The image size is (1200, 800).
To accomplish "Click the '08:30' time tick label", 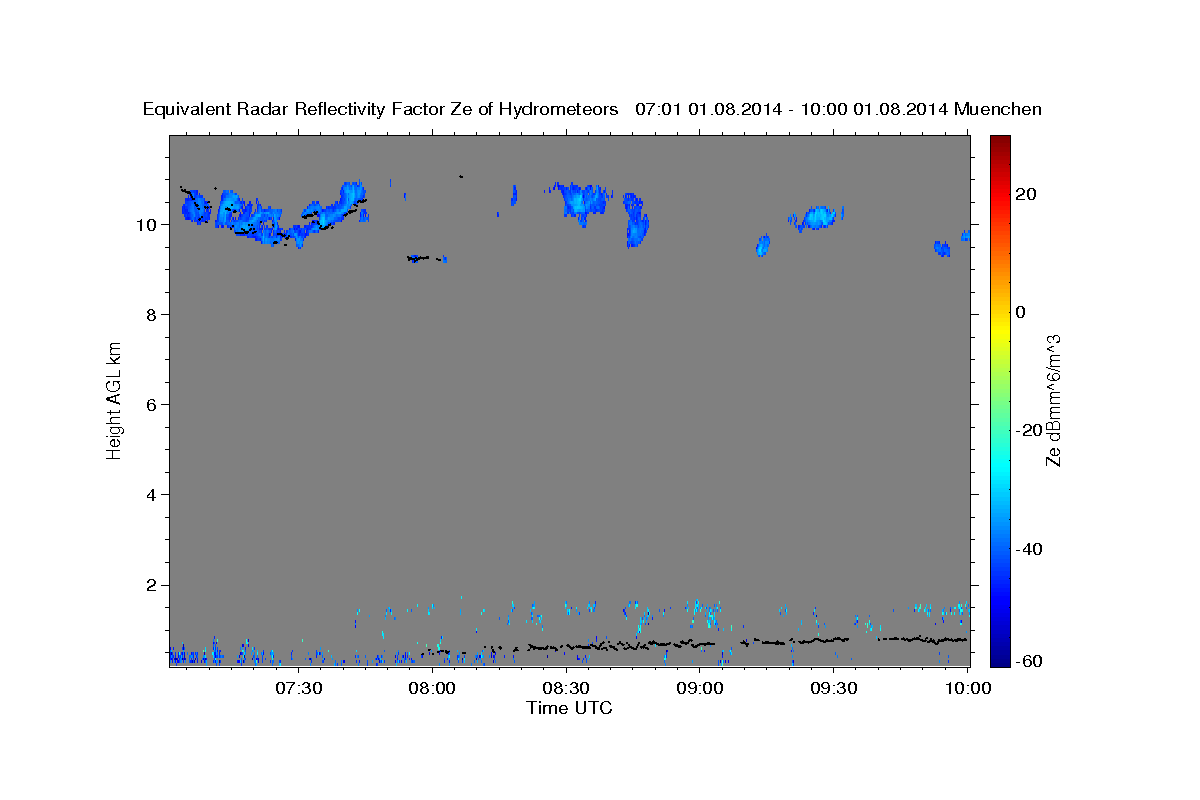I will (567, 688).
